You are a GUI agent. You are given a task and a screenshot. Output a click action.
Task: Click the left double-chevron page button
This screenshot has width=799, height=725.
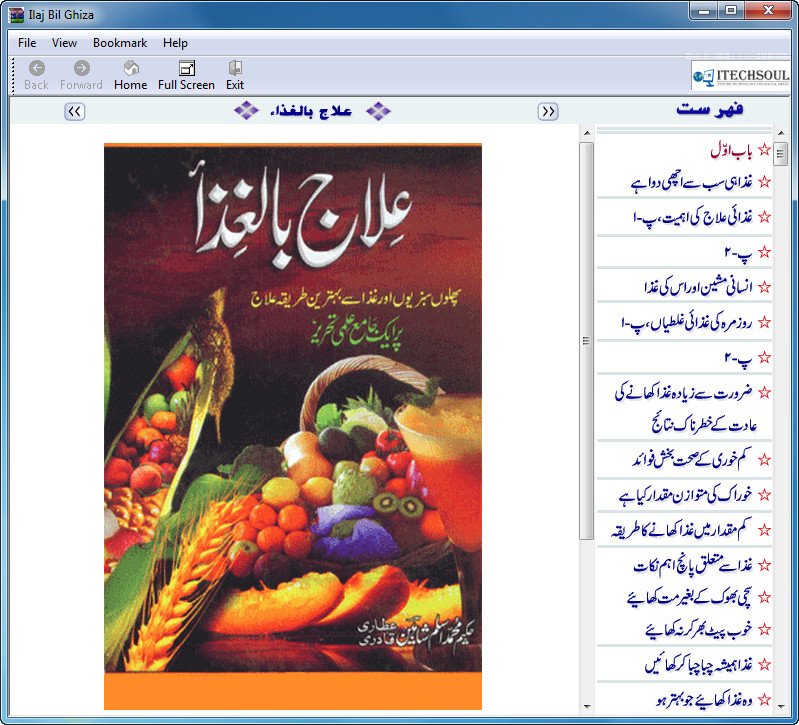click(74, 111)
